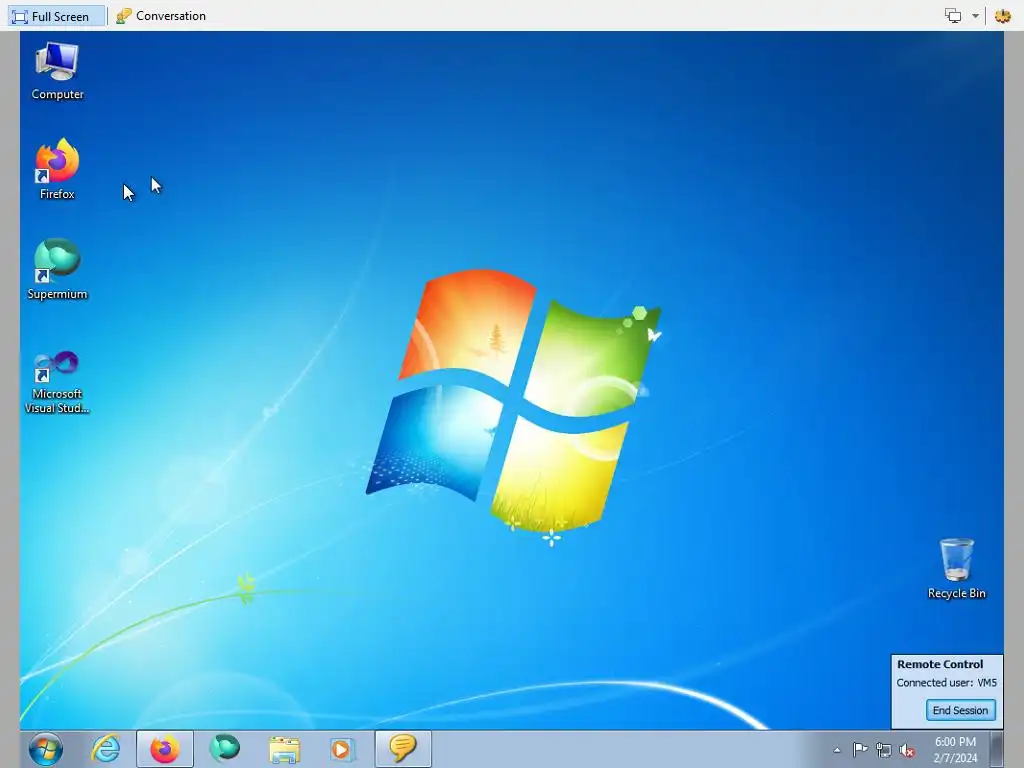Select the Firefox desktop shortcut
The width and height of the screenshot is (1024, 768).
pyautogui.click(x=57, y=169)
